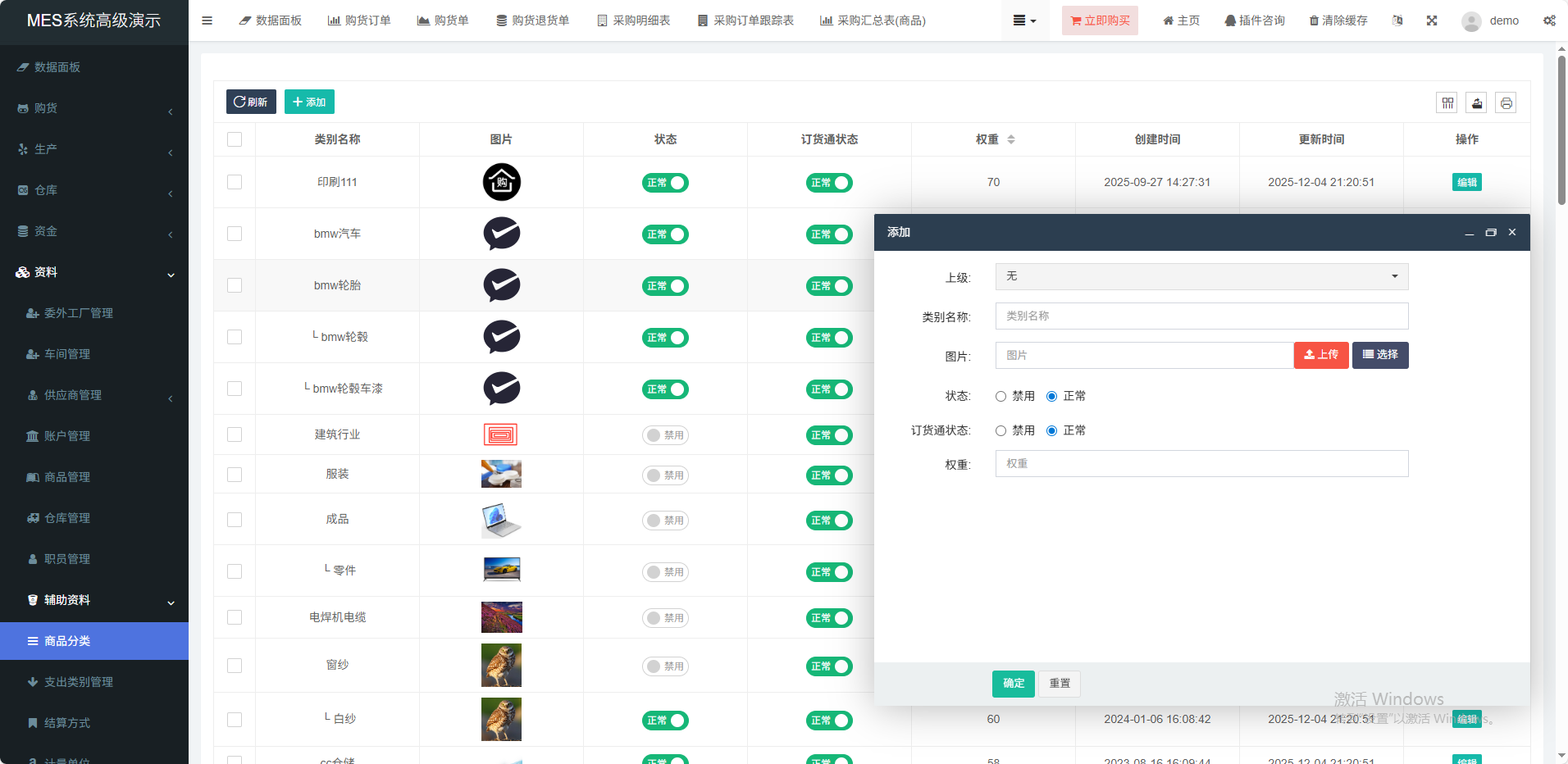Open the tab list dropdown menu
Image resolution: width=1568 pixels, height=764 pixels.
(x=1024, y=20)
